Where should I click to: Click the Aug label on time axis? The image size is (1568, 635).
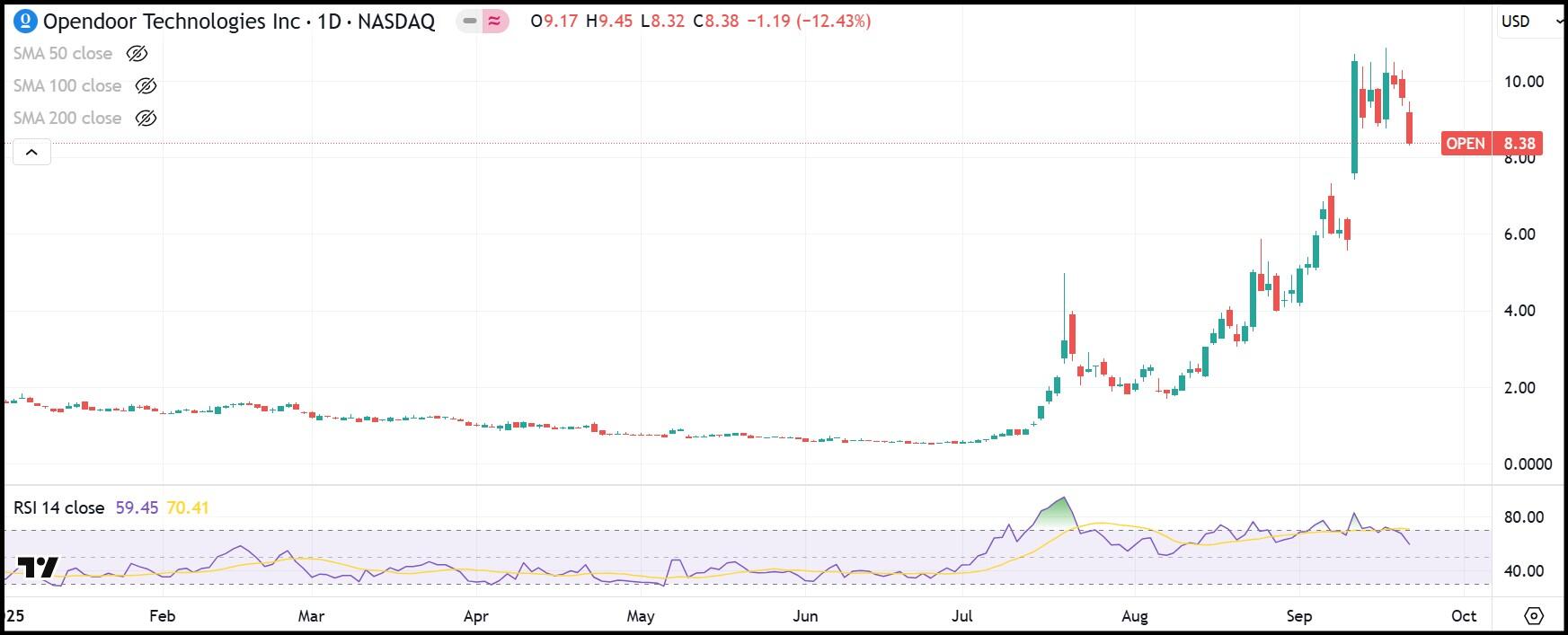pos(1136,616)
